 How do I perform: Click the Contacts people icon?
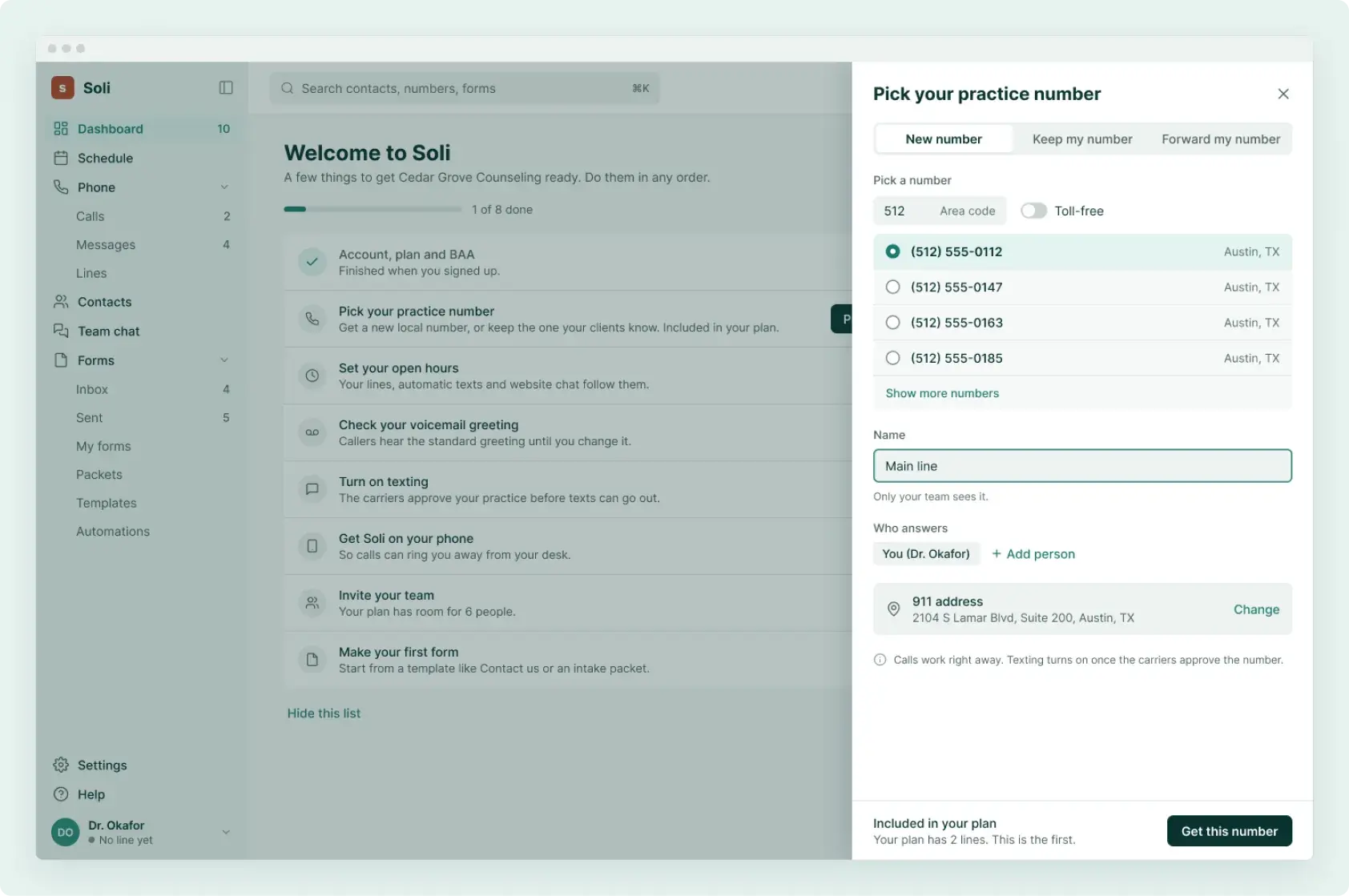(61, 302)
